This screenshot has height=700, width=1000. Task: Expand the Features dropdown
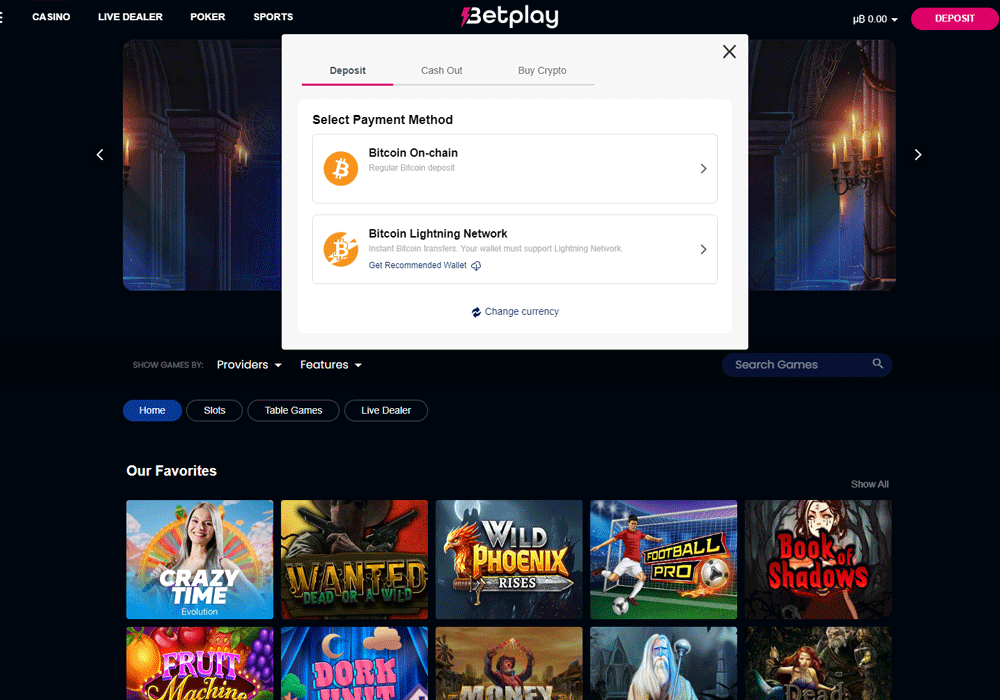[x=331, y=365]
